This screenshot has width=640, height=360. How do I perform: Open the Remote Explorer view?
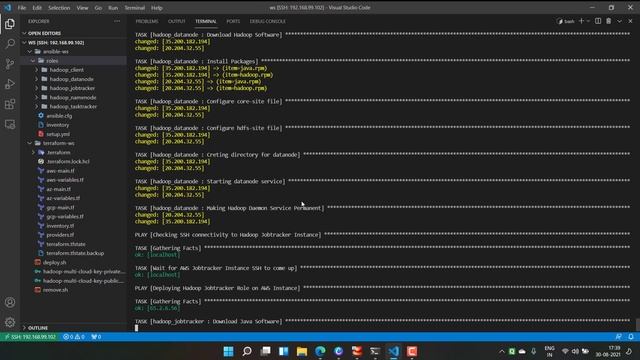[x=10, y=124]
